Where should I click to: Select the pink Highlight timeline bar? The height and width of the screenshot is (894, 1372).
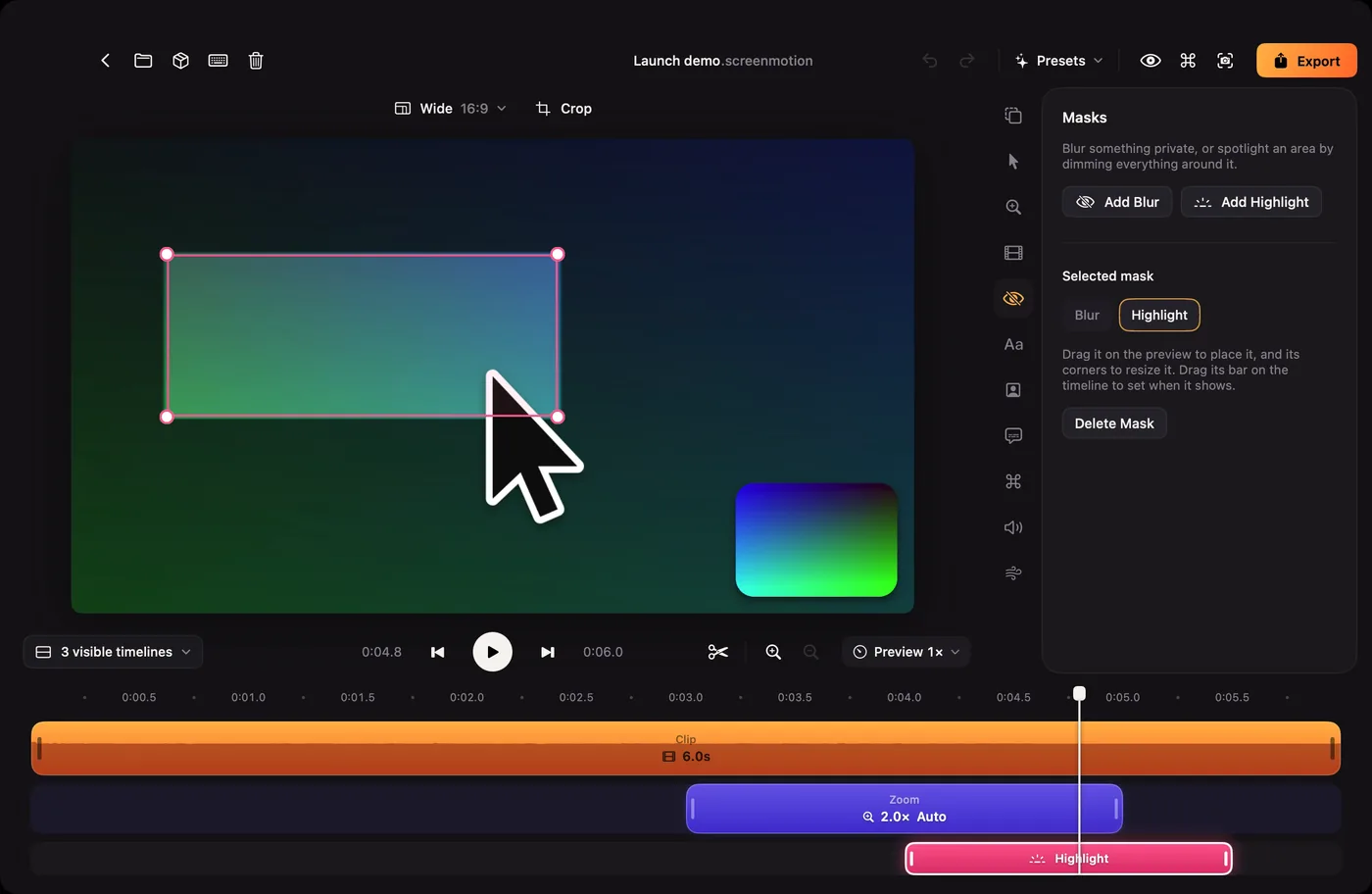1068,859
